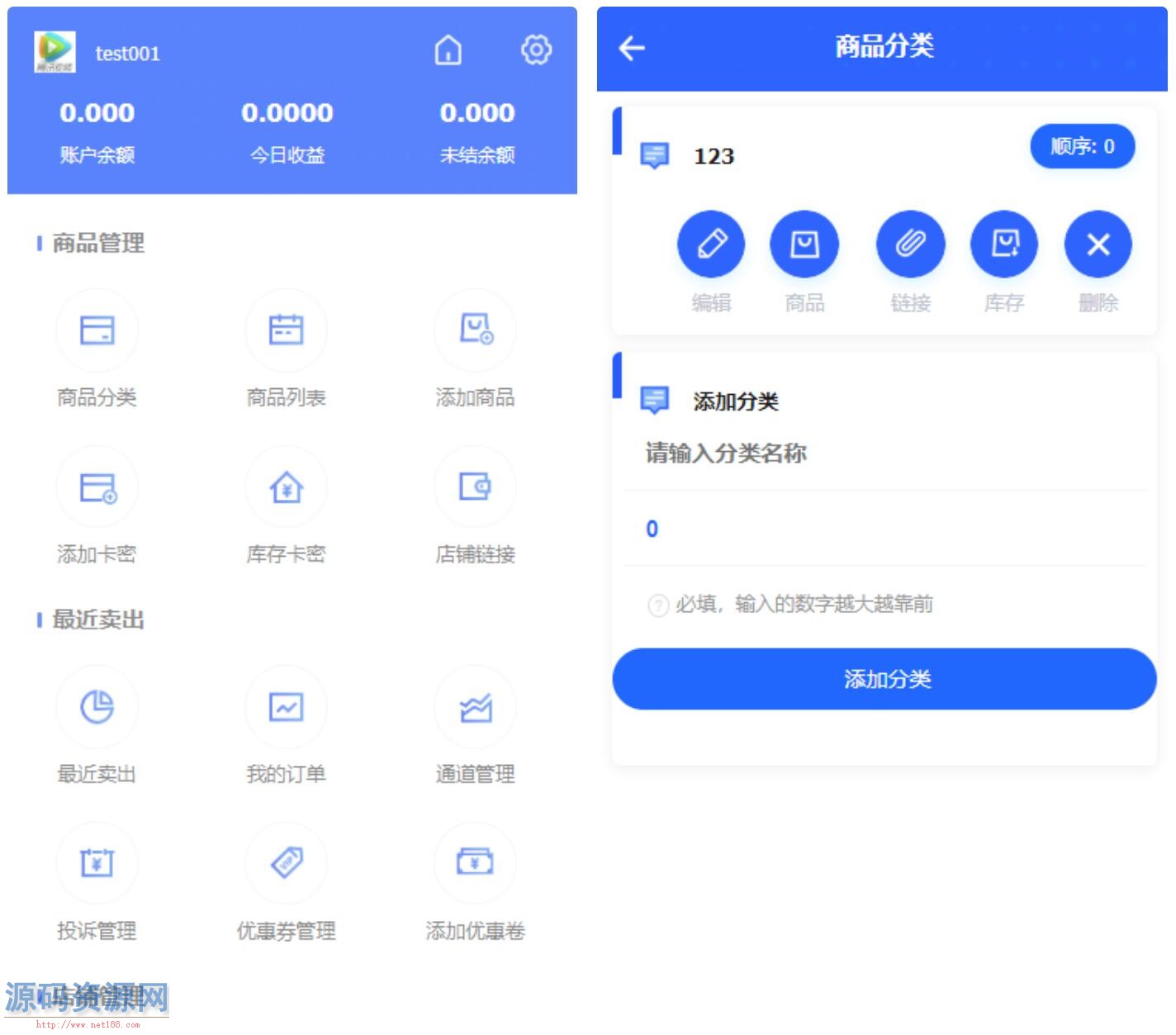Image resolution: width=1176 pixels, height=1035 pixels.
Task: Click the 必填，输入的数字越大越靠前 hint text
Action: [804, 605]
